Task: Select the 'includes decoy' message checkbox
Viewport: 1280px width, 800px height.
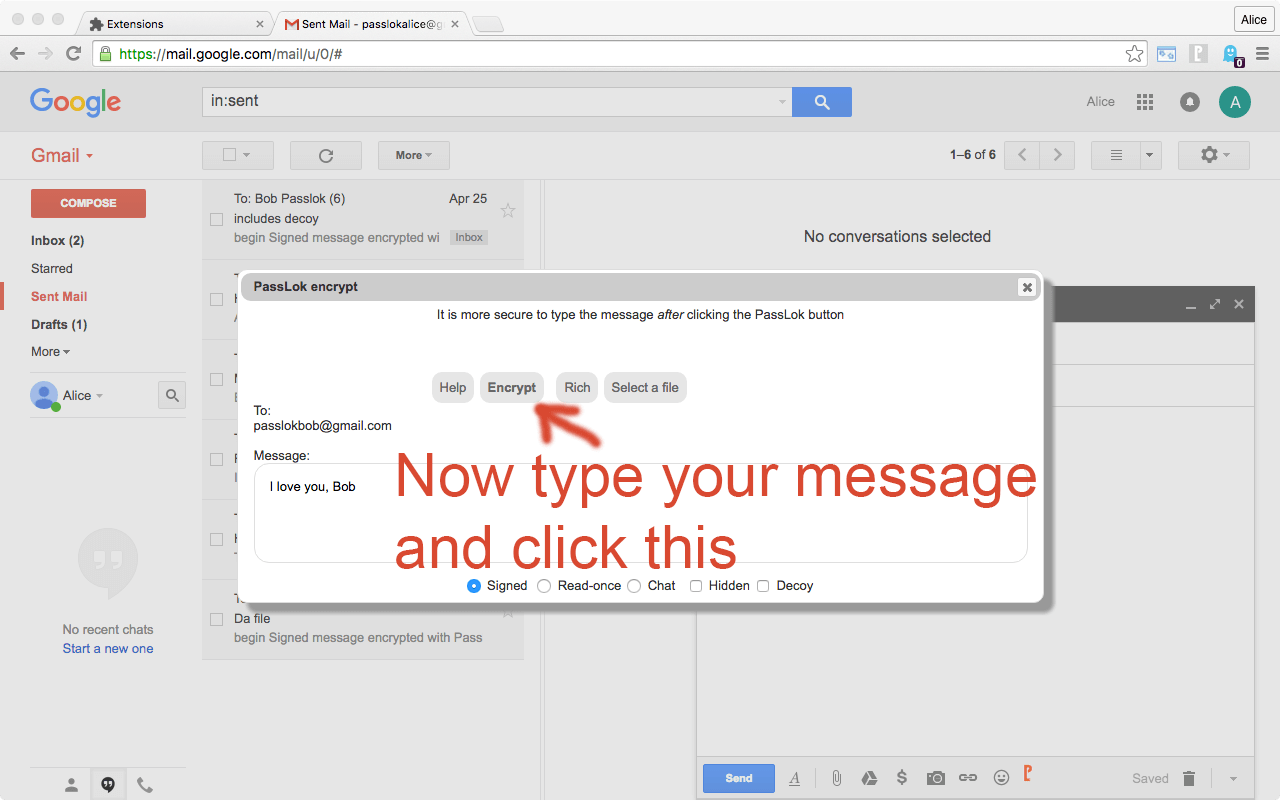Action: coord(216,219)
